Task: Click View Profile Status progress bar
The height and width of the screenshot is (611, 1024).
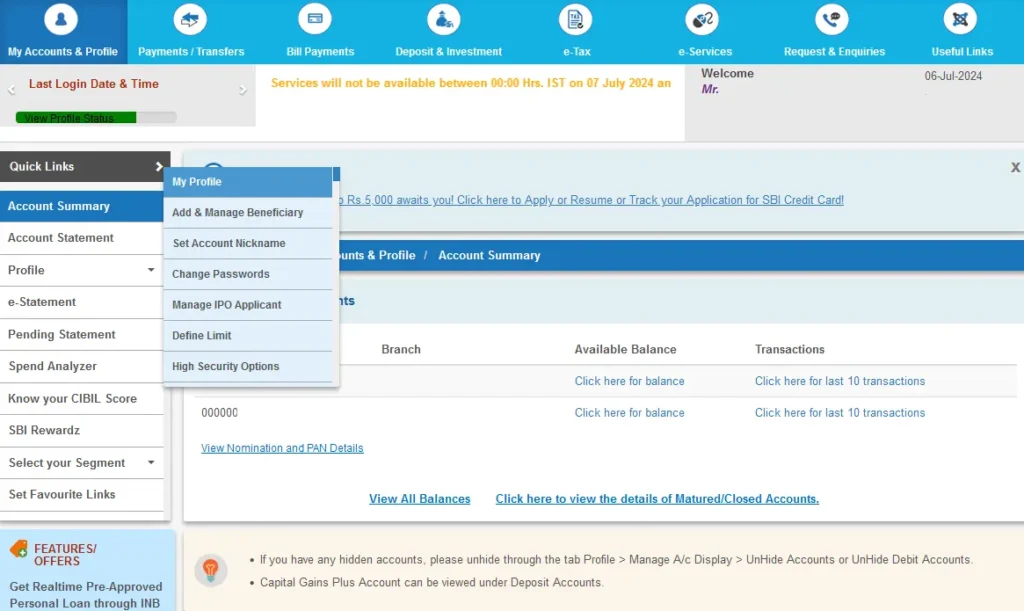Action: coord(96,118)
